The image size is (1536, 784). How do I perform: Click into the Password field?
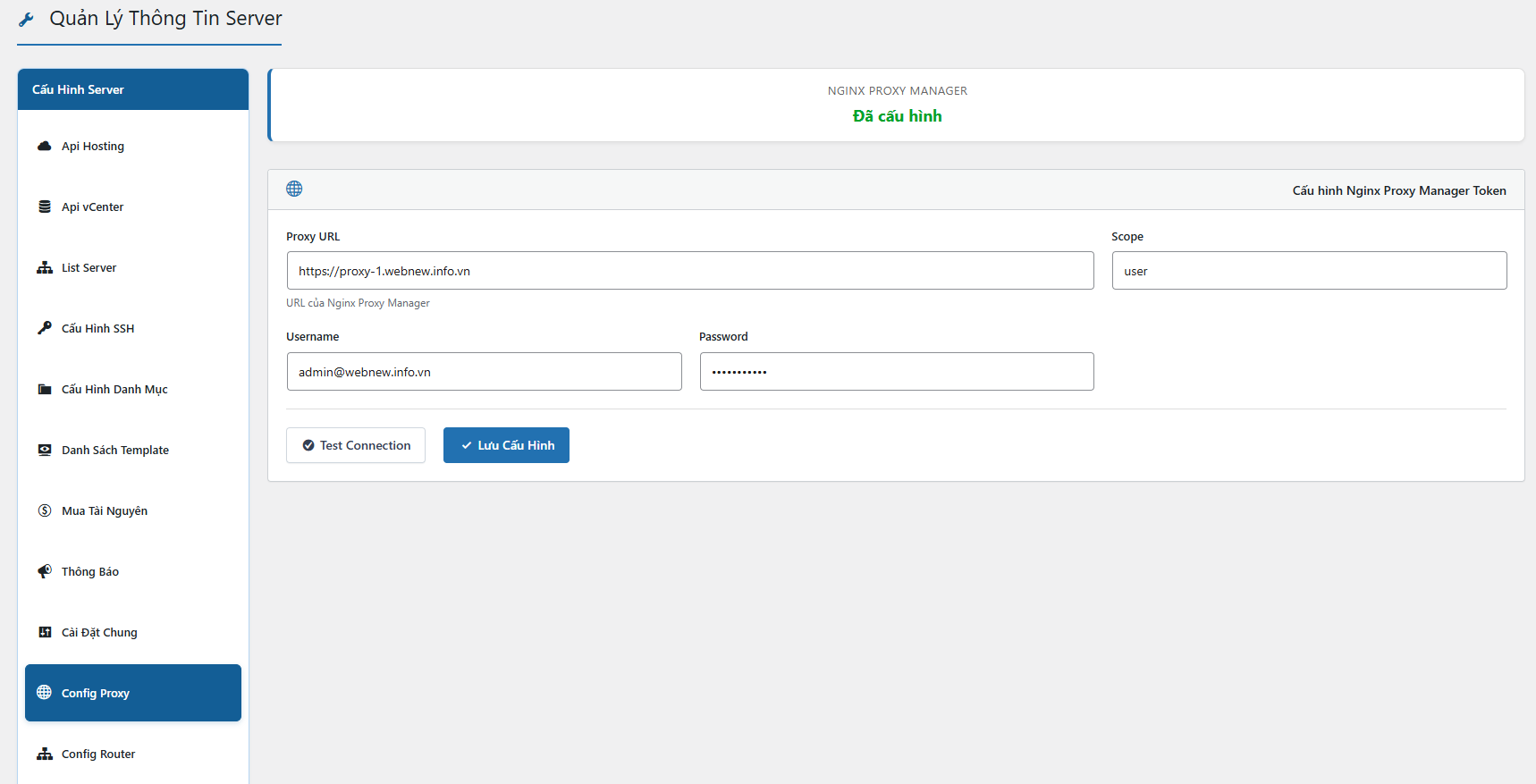[897, 371]
